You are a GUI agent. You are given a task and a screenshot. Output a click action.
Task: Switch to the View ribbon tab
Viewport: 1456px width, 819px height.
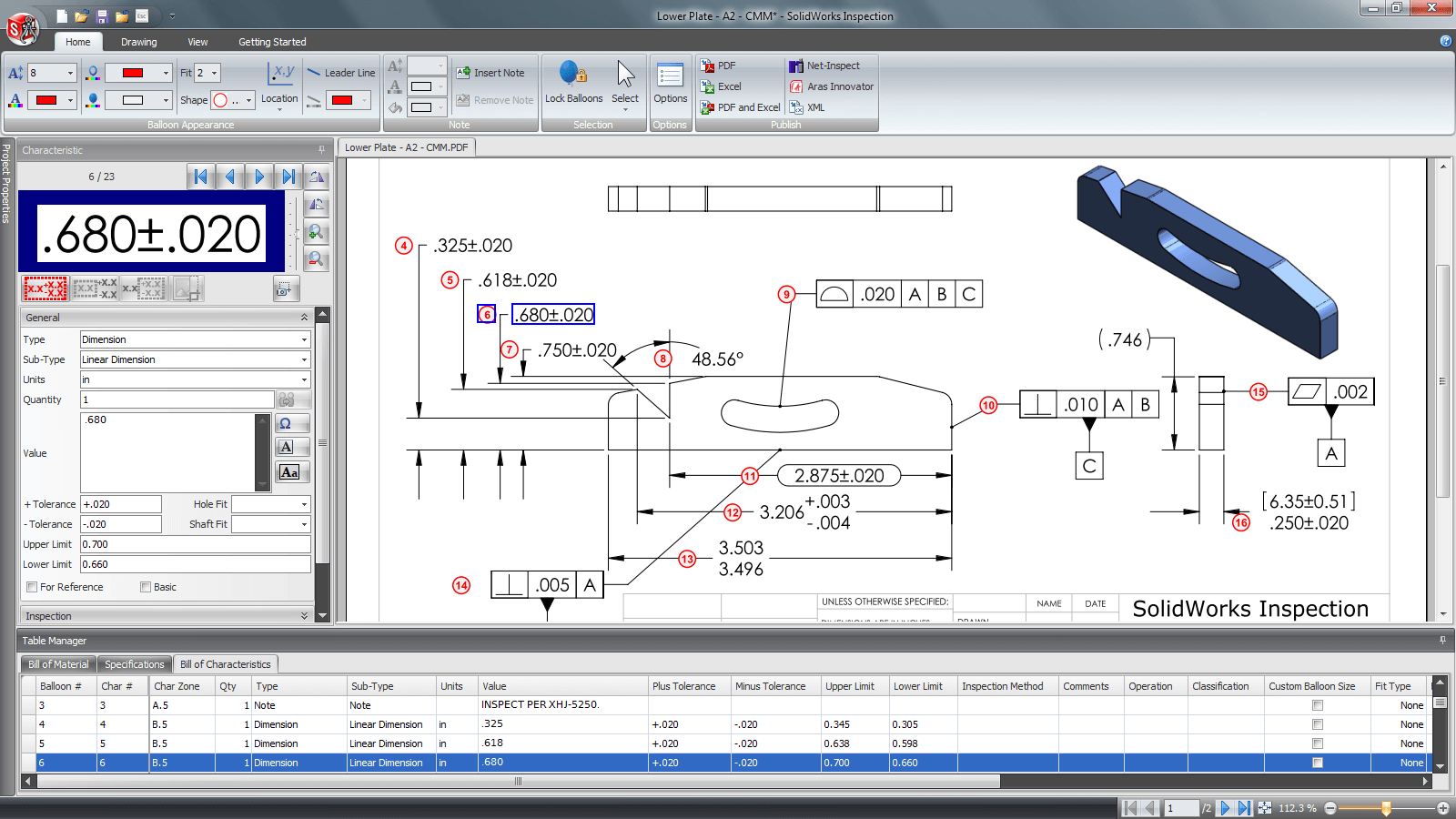click(x=197, y=42)
